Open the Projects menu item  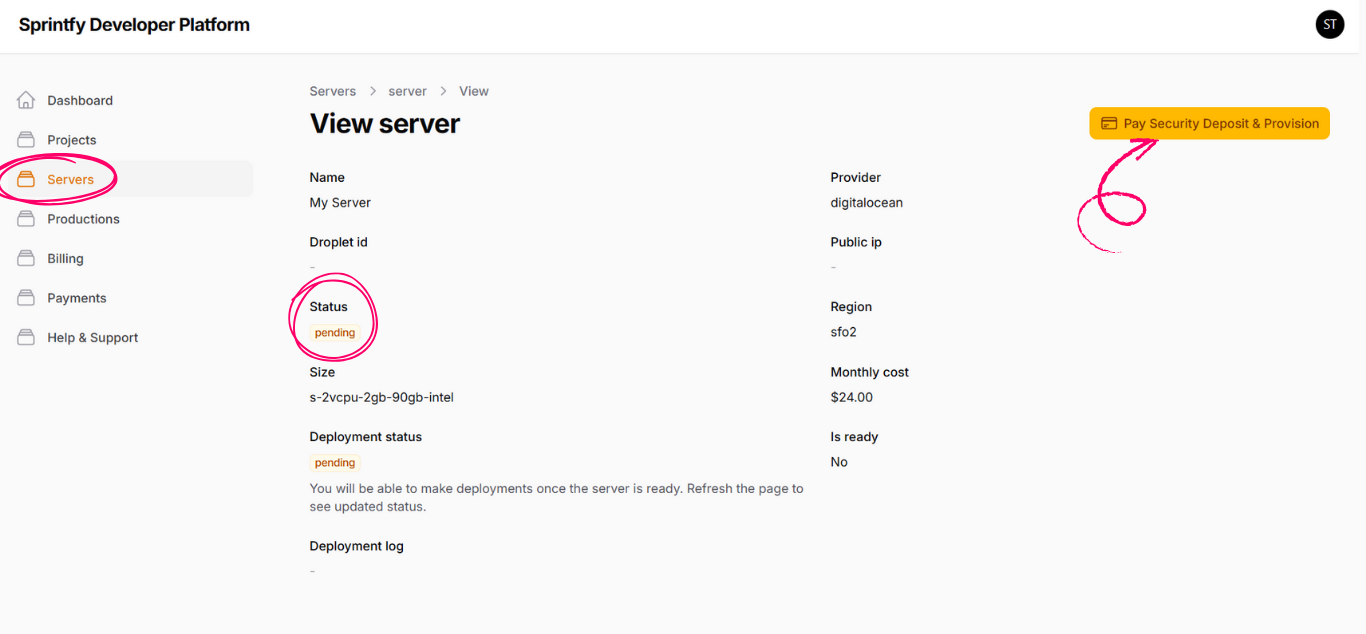pyautogui.click(x=72, y=140)
